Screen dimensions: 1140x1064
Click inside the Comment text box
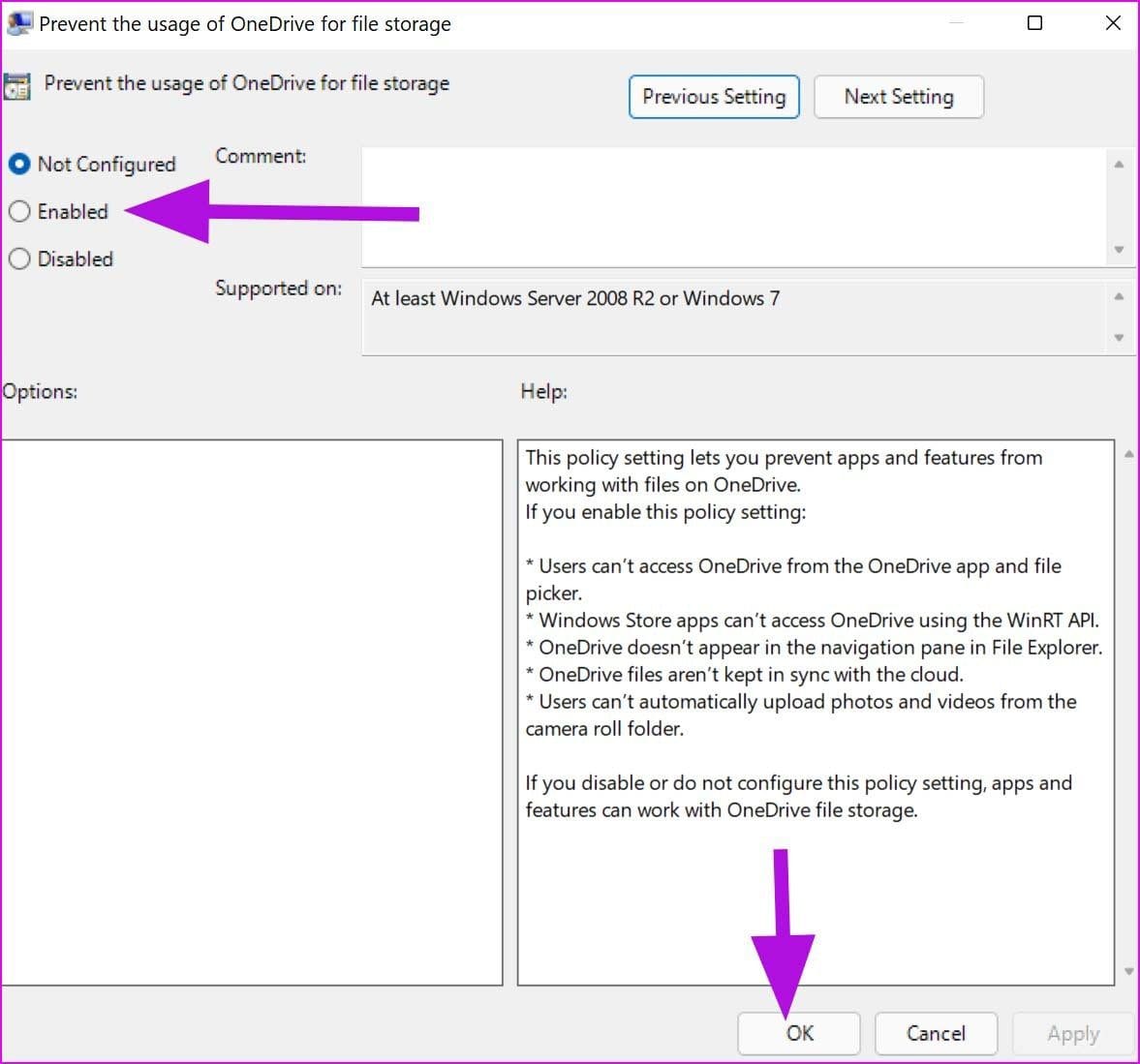733,207
